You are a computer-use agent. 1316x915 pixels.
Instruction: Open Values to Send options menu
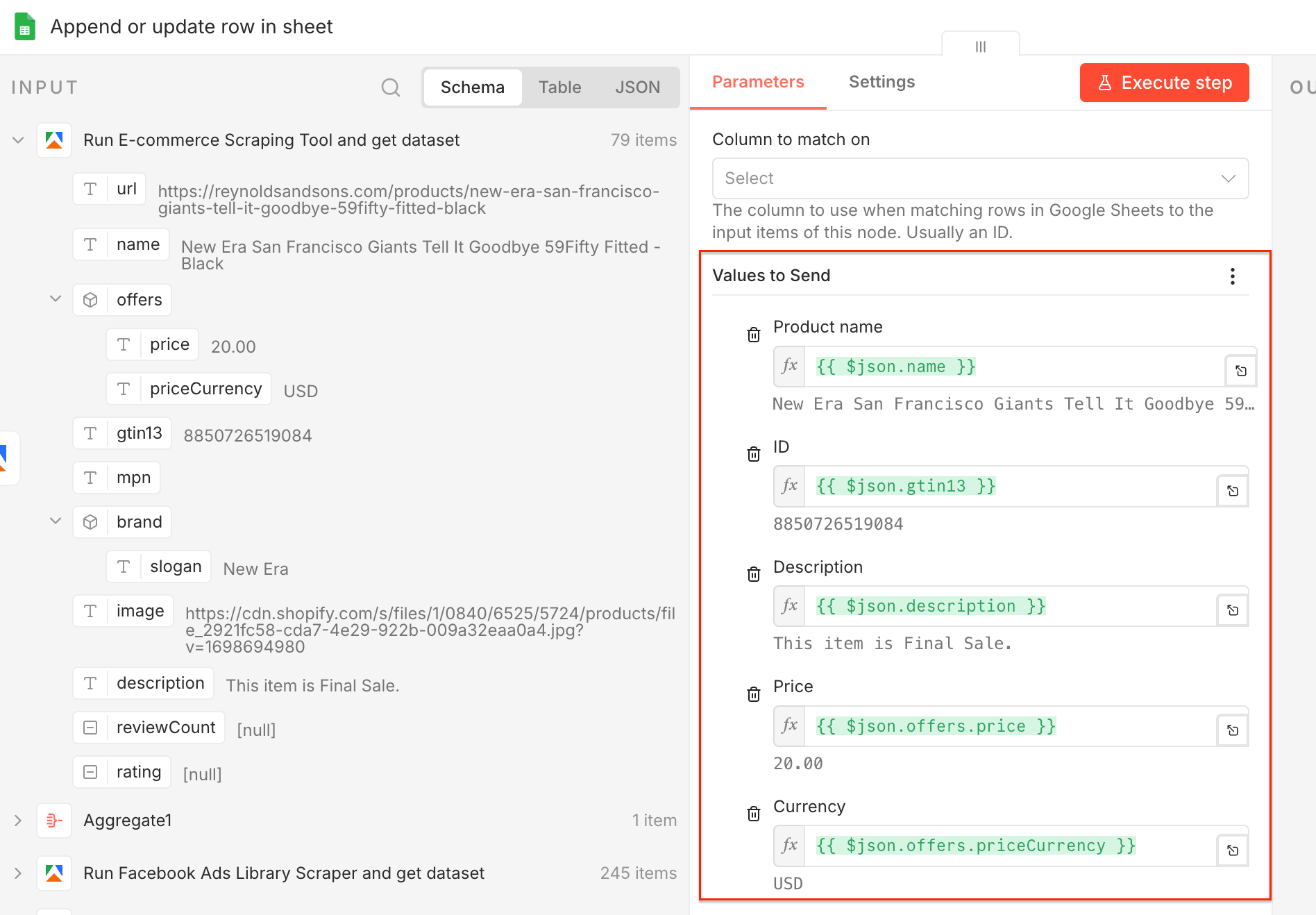[1233, 276]
